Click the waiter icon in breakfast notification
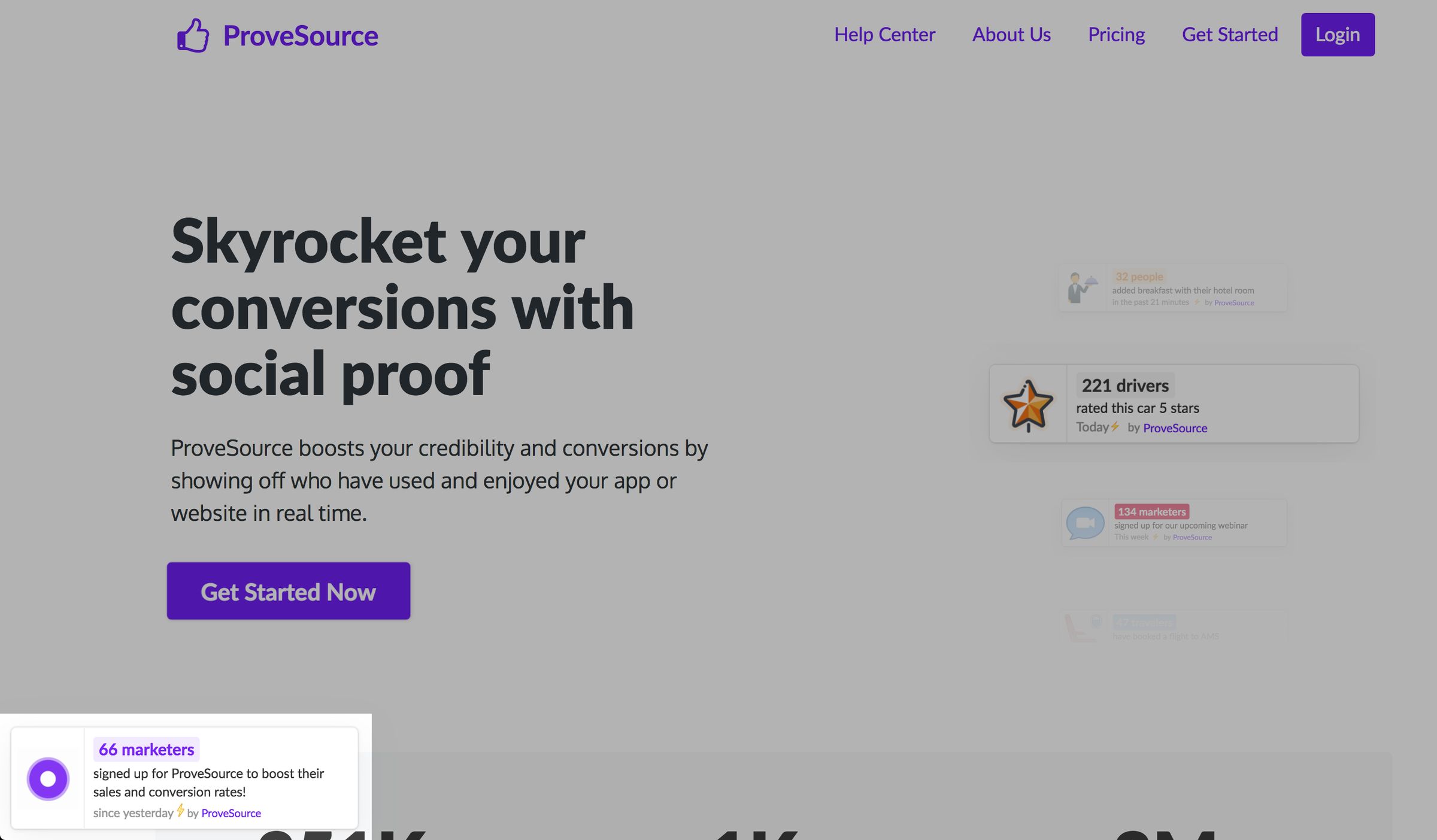The image size is (1437, 840). [1081, 288]
